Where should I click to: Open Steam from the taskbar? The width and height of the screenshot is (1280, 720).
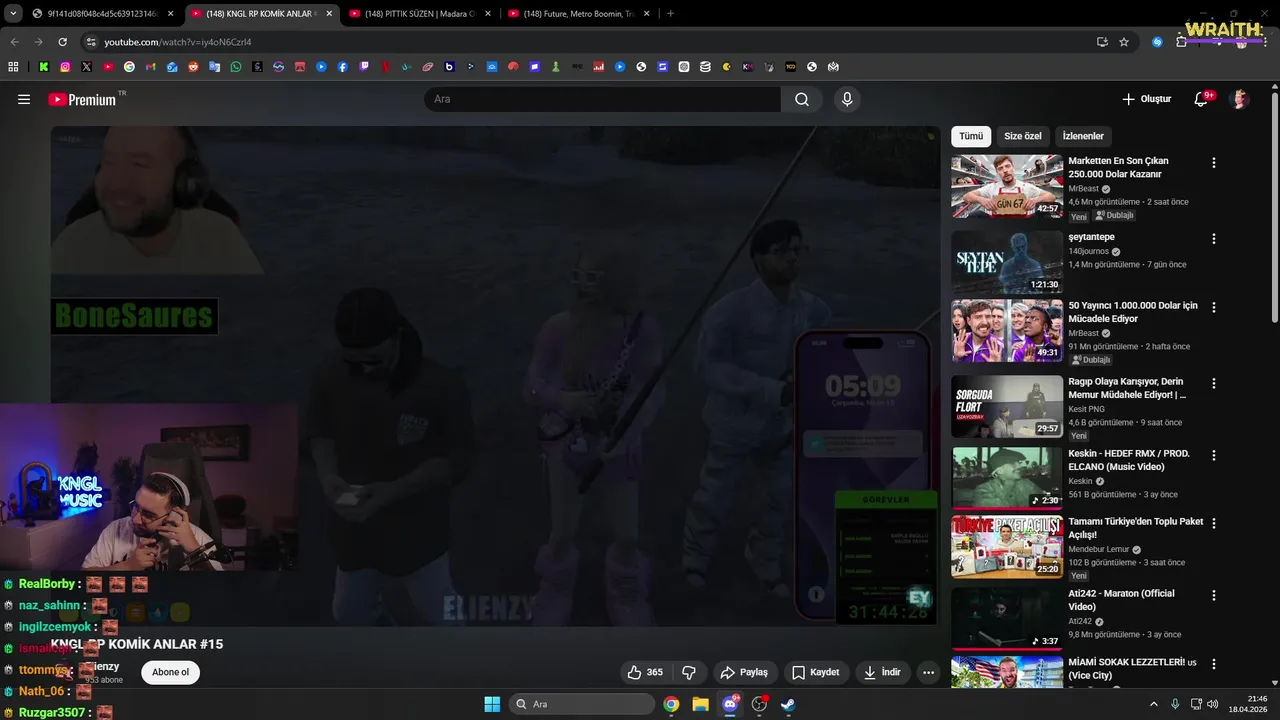click(x=788, y=704)
